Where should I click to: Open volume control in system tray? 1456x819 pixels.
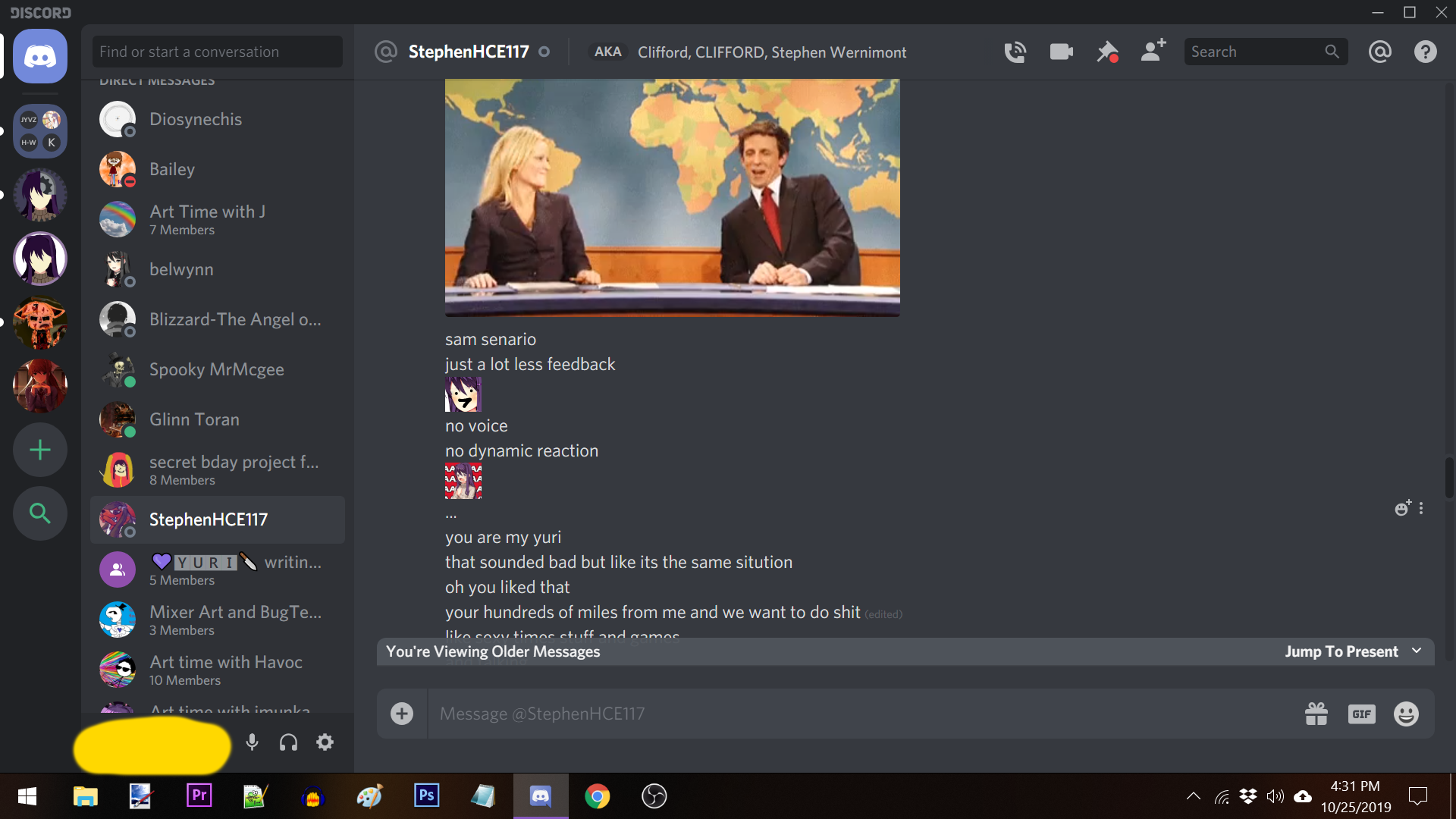click(1276, 796)
